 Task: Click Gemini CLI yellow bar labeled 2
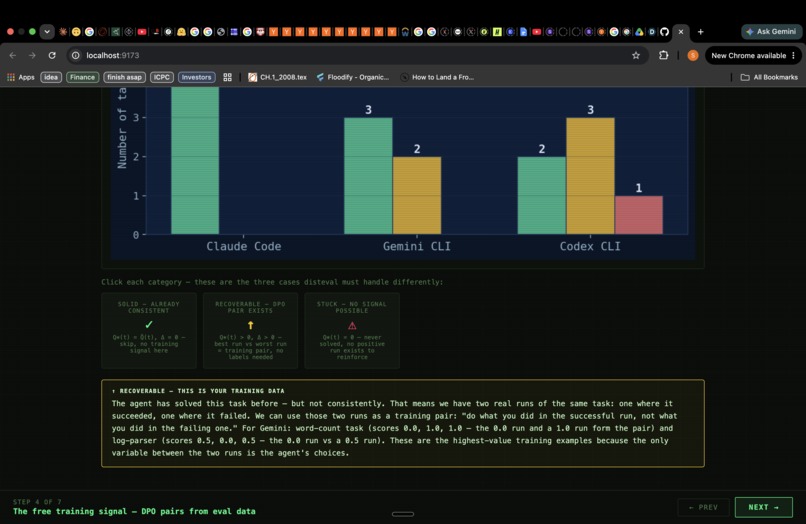click(417, 195)
